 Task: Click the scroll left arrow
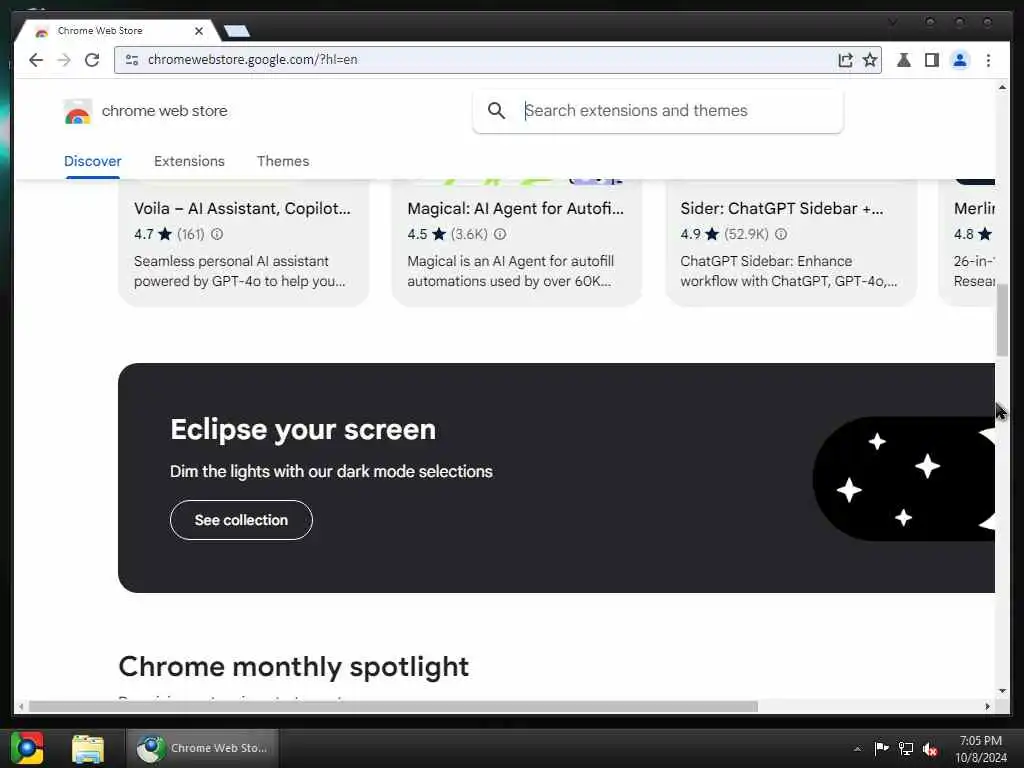22,707
